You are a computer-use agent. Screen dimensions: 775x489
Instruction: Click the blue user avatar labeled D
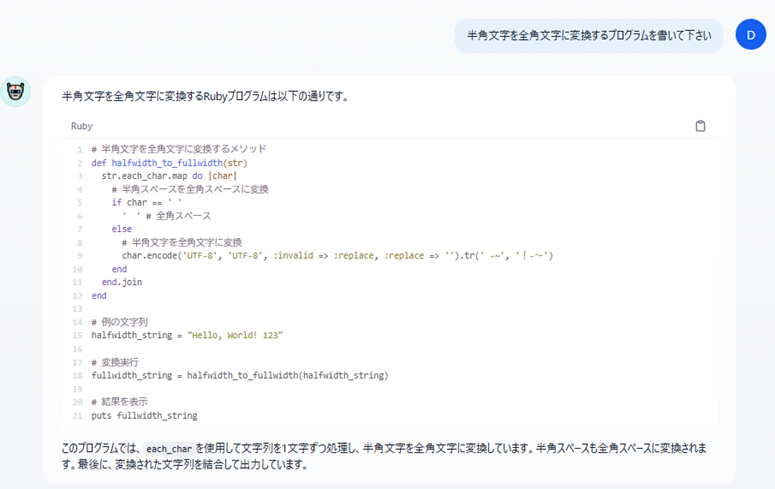[x=750, y=35]
